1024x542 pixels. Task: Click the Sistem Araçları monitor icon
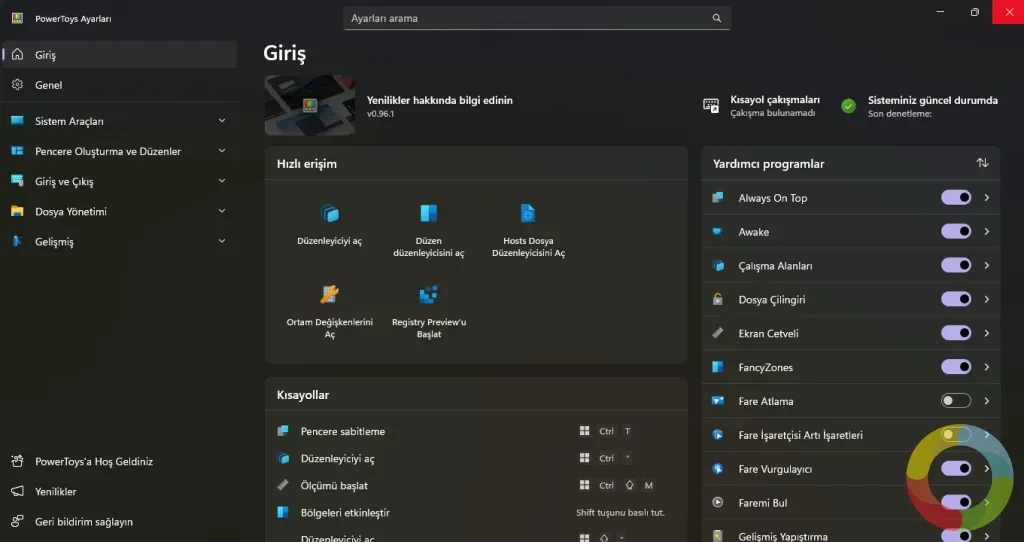click(x=18, y=120)
